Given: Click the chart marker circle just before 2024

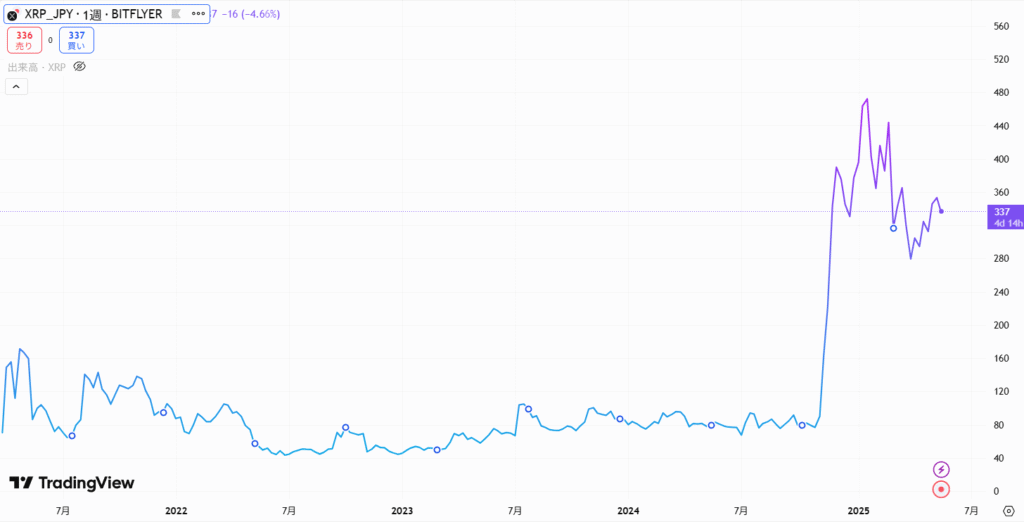Looking at the screenshot, I should 620,419.
